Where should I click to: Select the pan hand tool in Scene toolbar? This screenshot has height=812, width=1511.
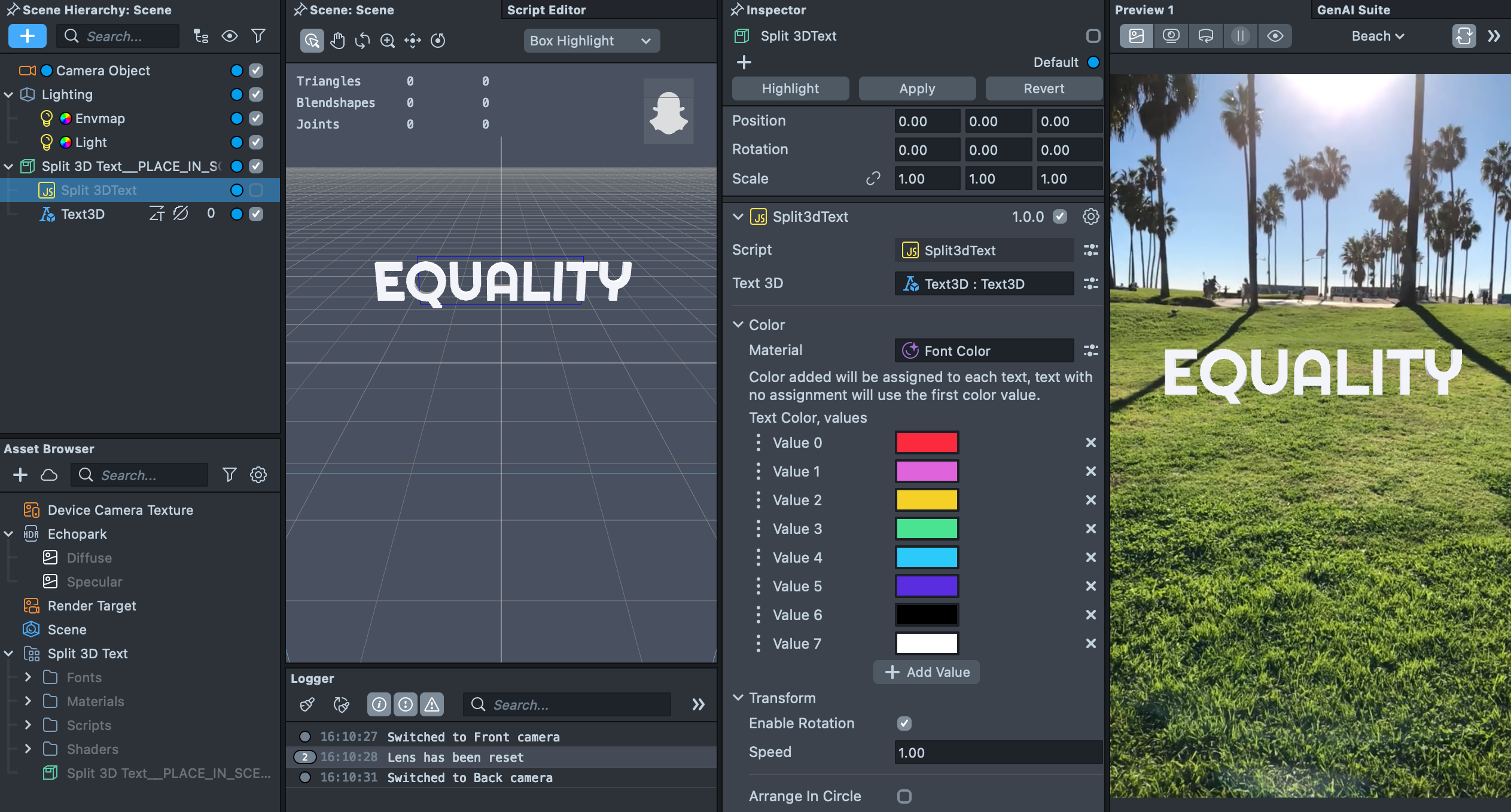click(x=337, y=41)
